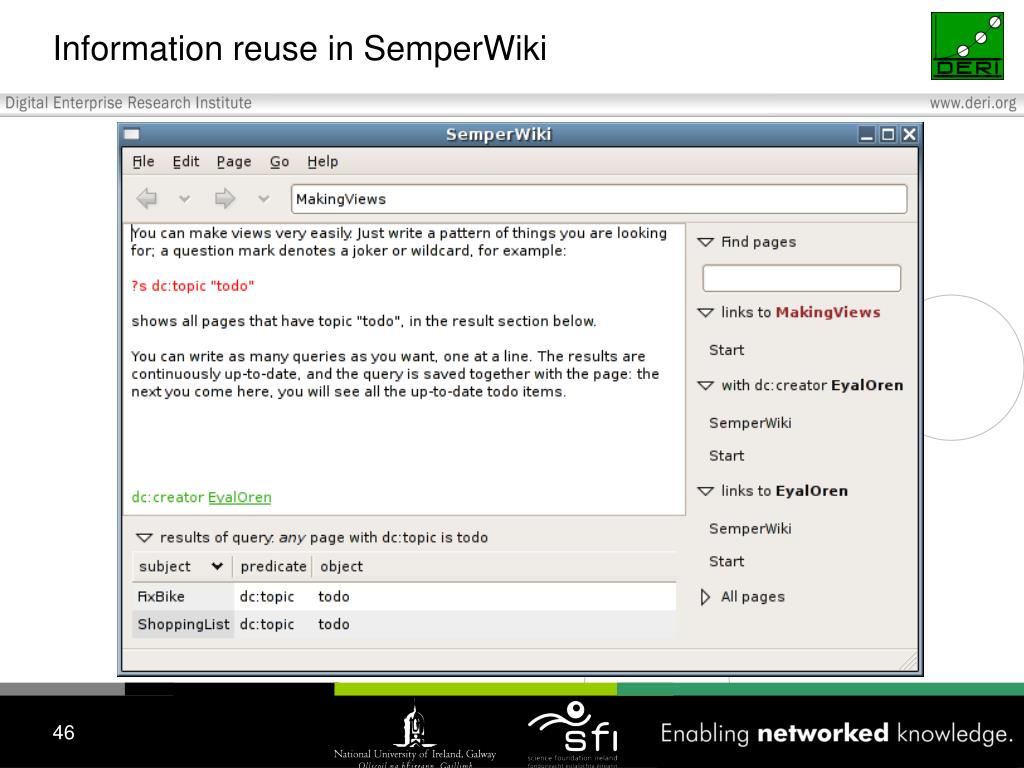Open the back history dropdown arrow
This screenshot has width=1024, height=768.
[x=185, y=199]
